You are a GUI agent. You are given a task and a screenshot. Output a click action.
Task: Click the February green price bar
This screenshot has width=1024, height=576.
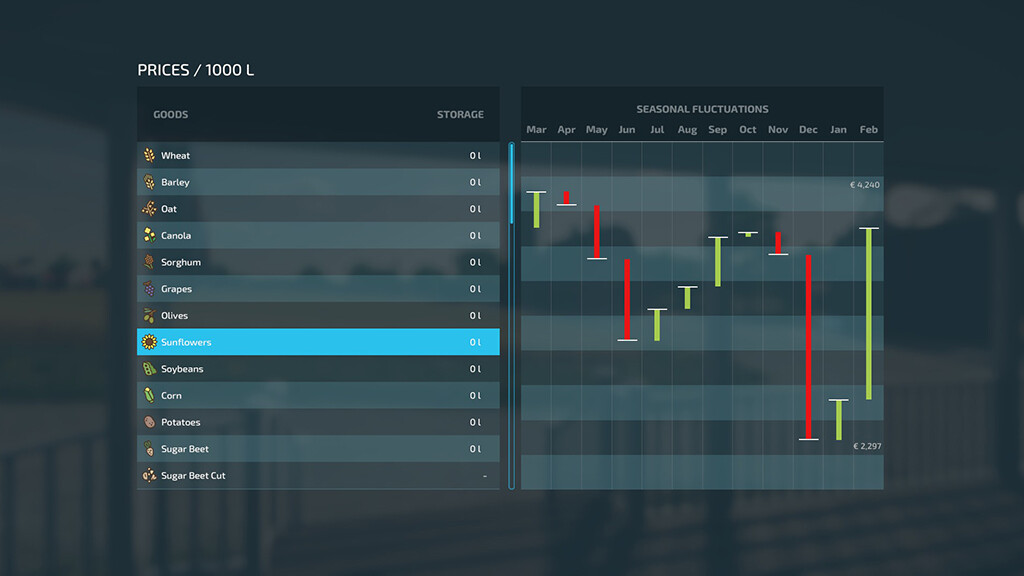869,314
